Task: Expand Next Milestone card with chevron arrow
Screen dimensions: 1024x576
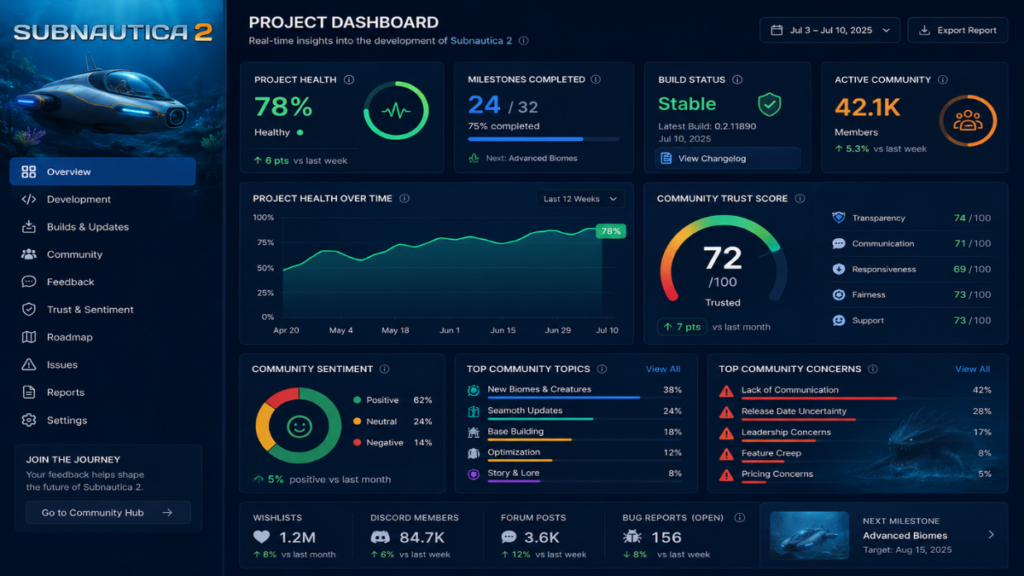Action: [x=991, y=534]
